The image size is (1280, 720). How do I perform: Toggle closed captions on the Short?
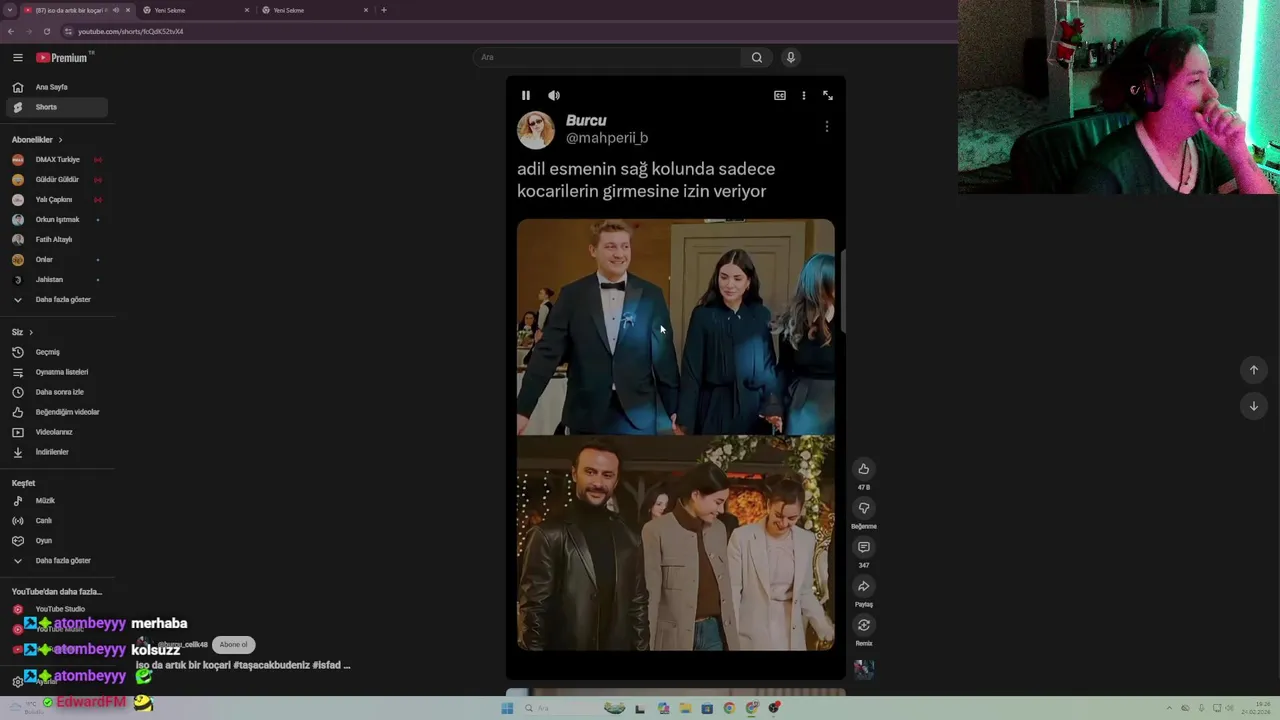coord(780,95)
